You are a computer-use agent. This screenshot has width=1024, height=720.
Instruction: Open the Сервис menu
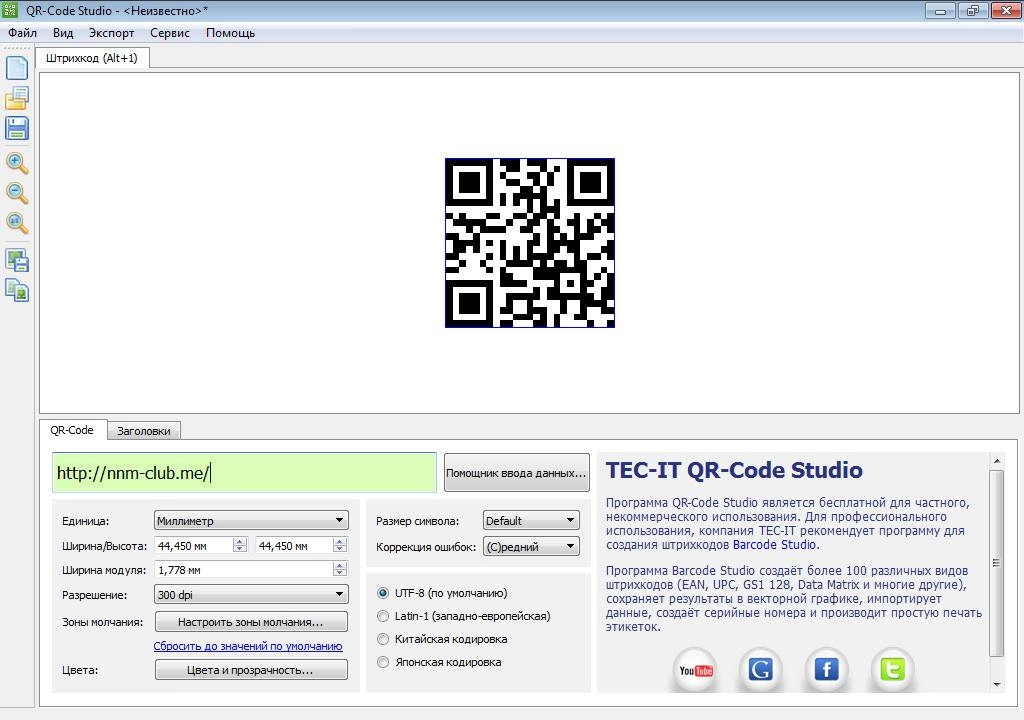pyautogui.click(x=170, y=33)
